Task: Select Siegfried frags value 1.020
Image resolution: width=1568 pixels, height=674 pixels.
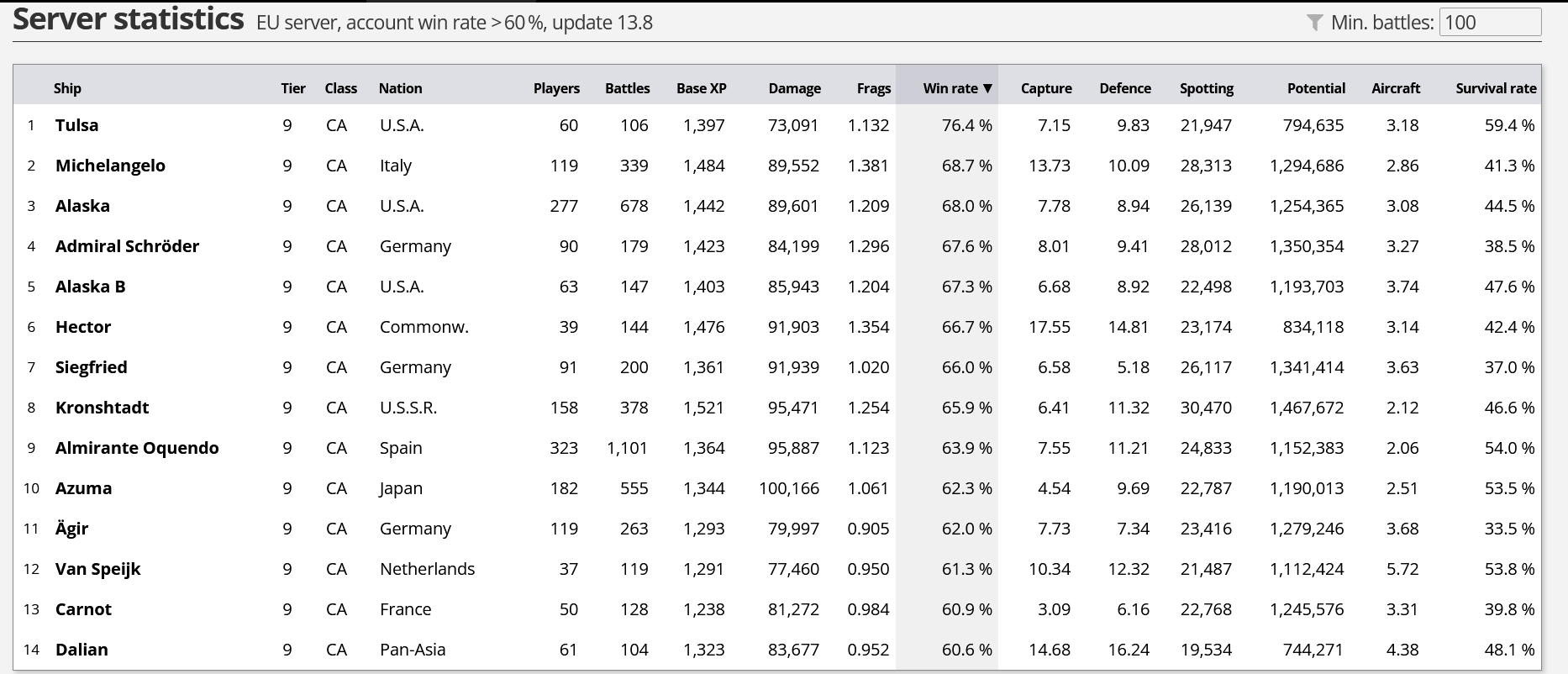Action: pyautogui.click(x=868, y=367)
